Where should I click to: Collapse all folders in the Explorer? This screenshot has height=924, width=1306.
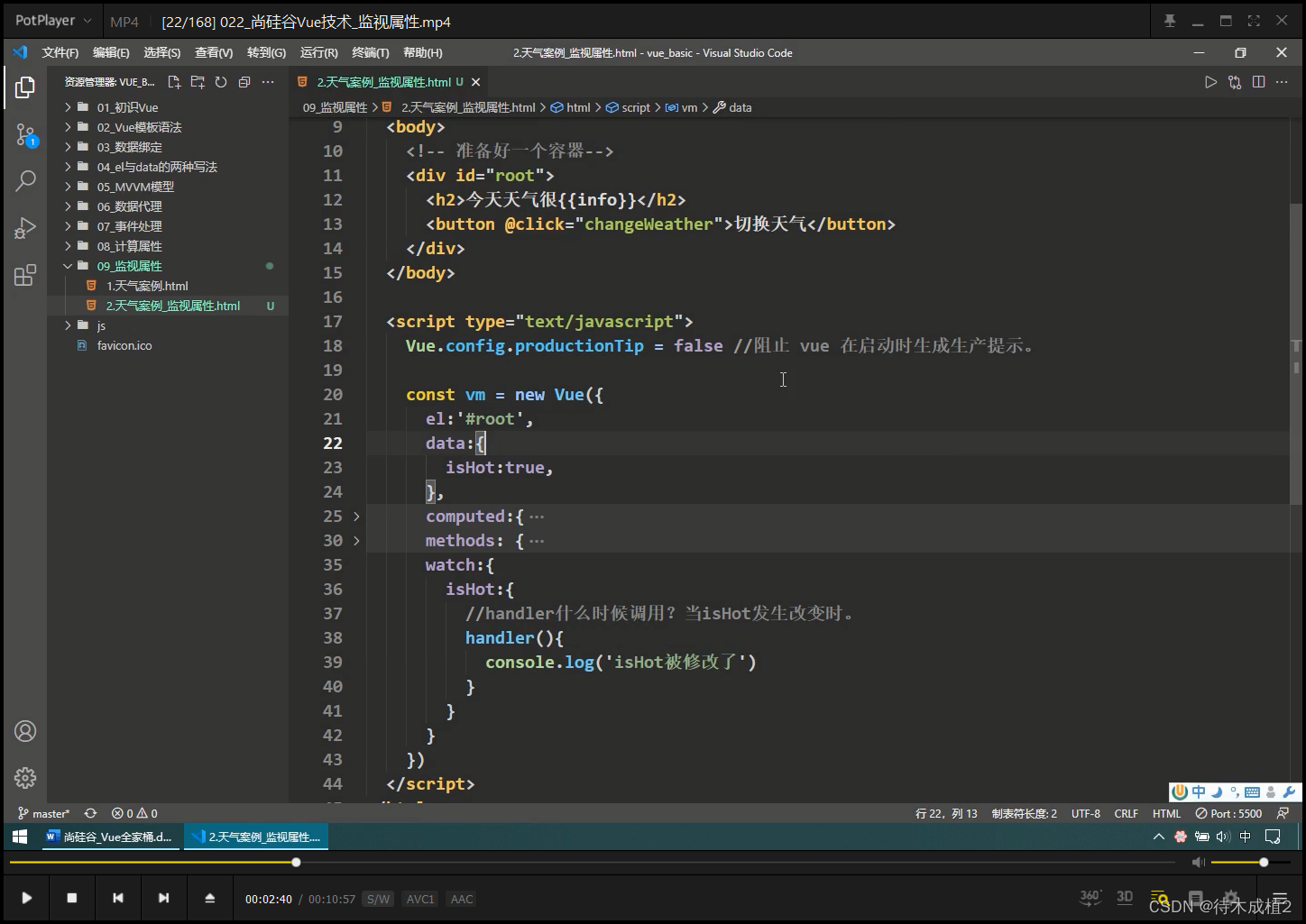point(244,82)
